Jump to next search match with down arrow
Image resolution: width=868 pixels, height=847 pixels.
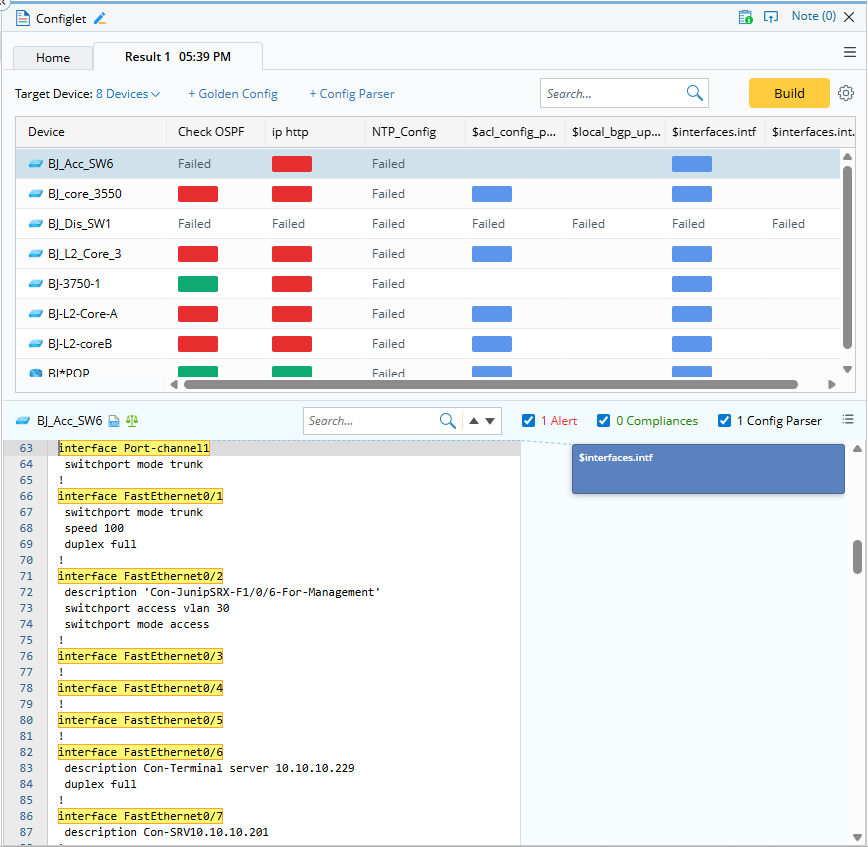pyautogui.click(x=490, y=421)
